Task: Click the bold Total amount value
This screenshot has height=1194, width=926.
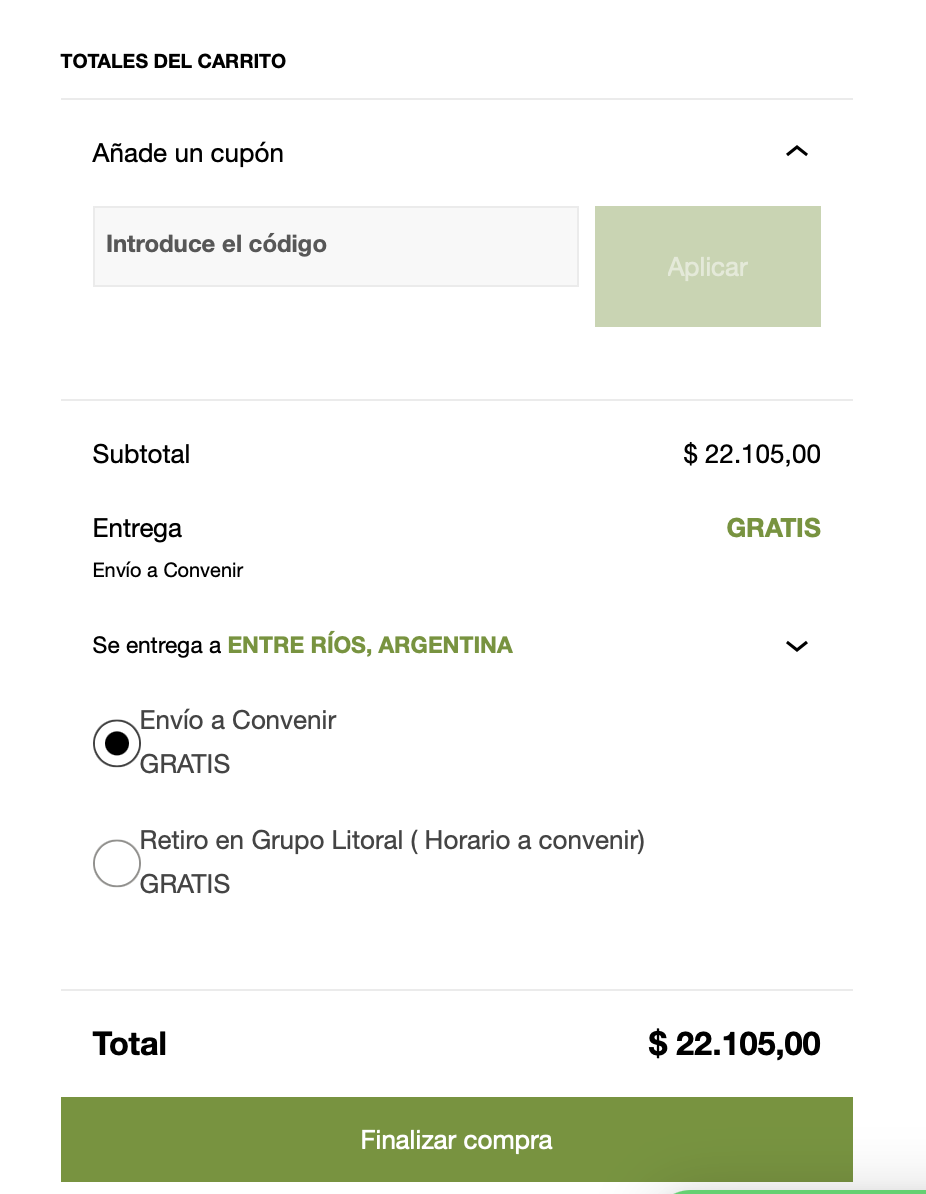Action: point(734,1043)
